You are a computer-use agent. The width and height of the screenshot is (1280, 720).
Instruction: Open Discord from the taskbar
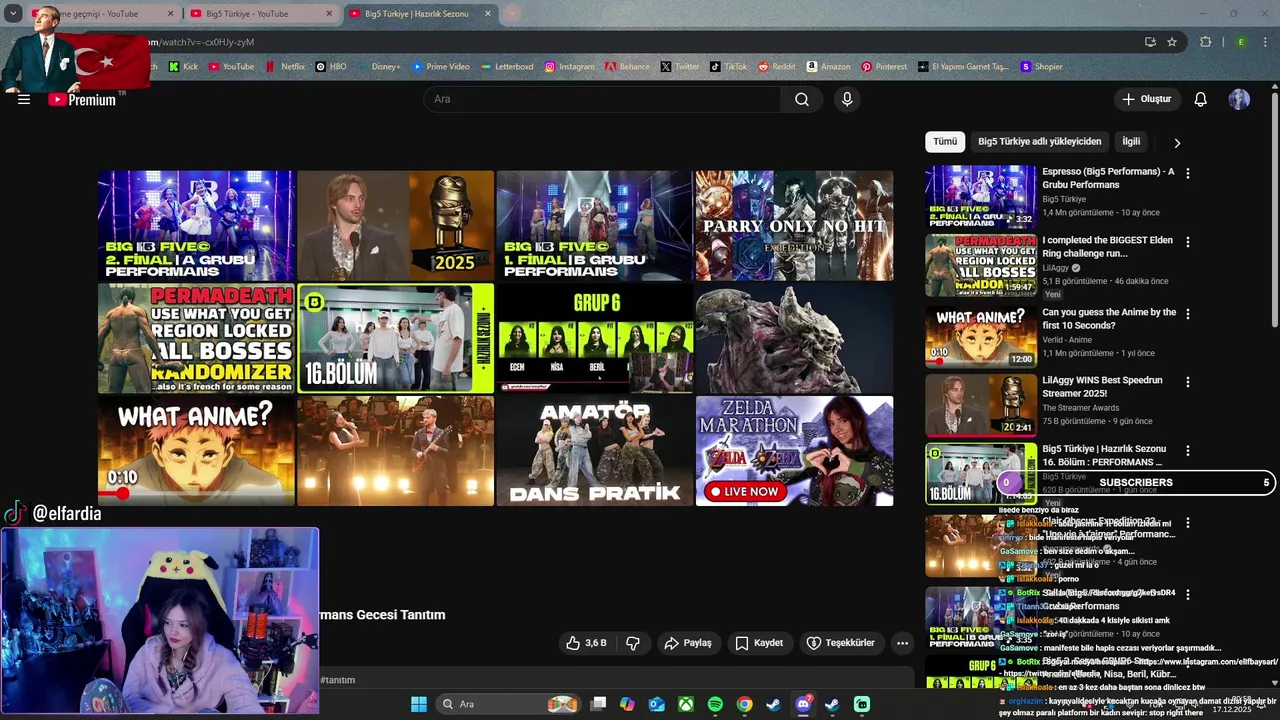point(803,704)
